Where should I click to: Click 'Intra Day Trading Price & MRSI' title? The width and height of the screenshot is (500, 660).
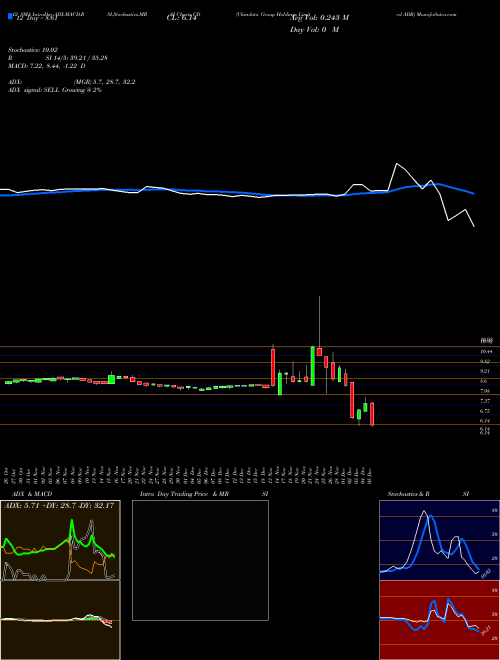(204, 494)
